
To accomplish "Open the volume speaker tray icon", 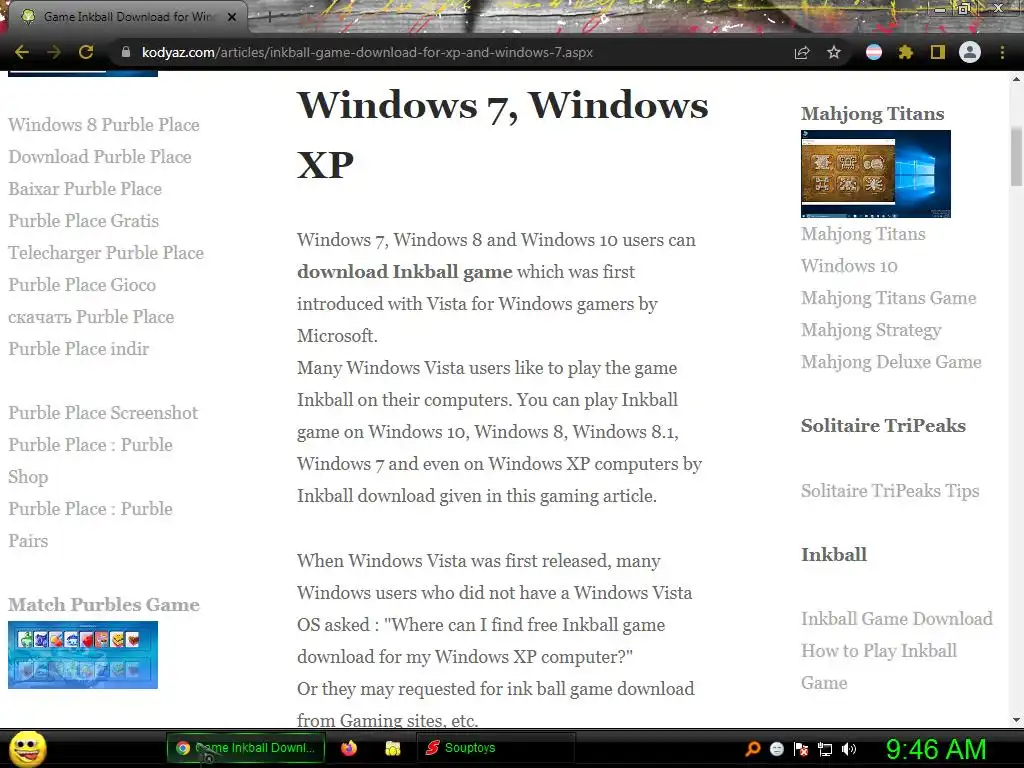I will [849, 749].
